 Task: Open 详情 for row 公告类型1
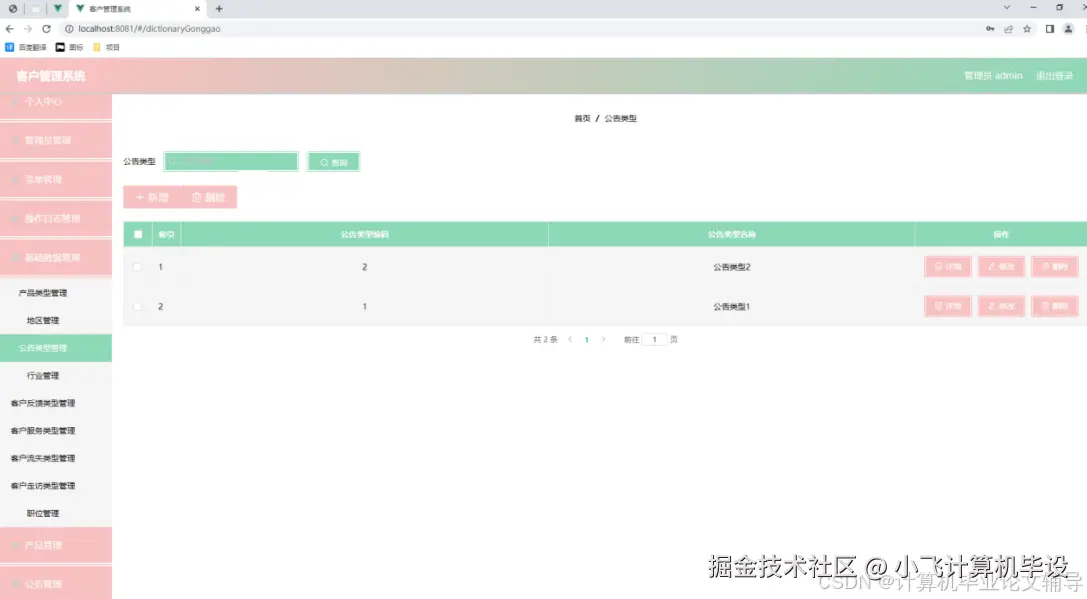(948, 306)
